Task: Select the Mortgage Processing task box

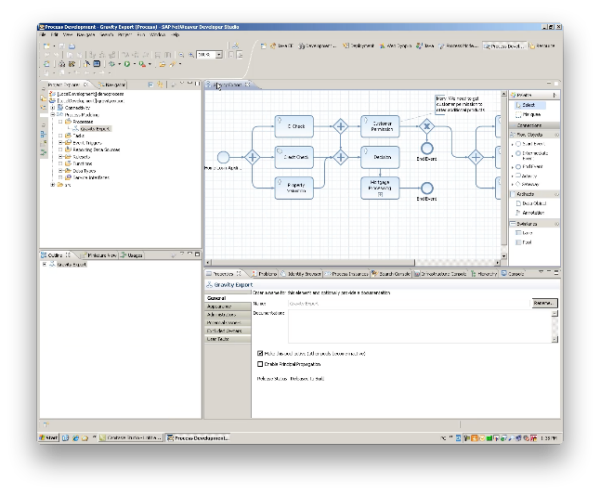Action: point(380,188)
